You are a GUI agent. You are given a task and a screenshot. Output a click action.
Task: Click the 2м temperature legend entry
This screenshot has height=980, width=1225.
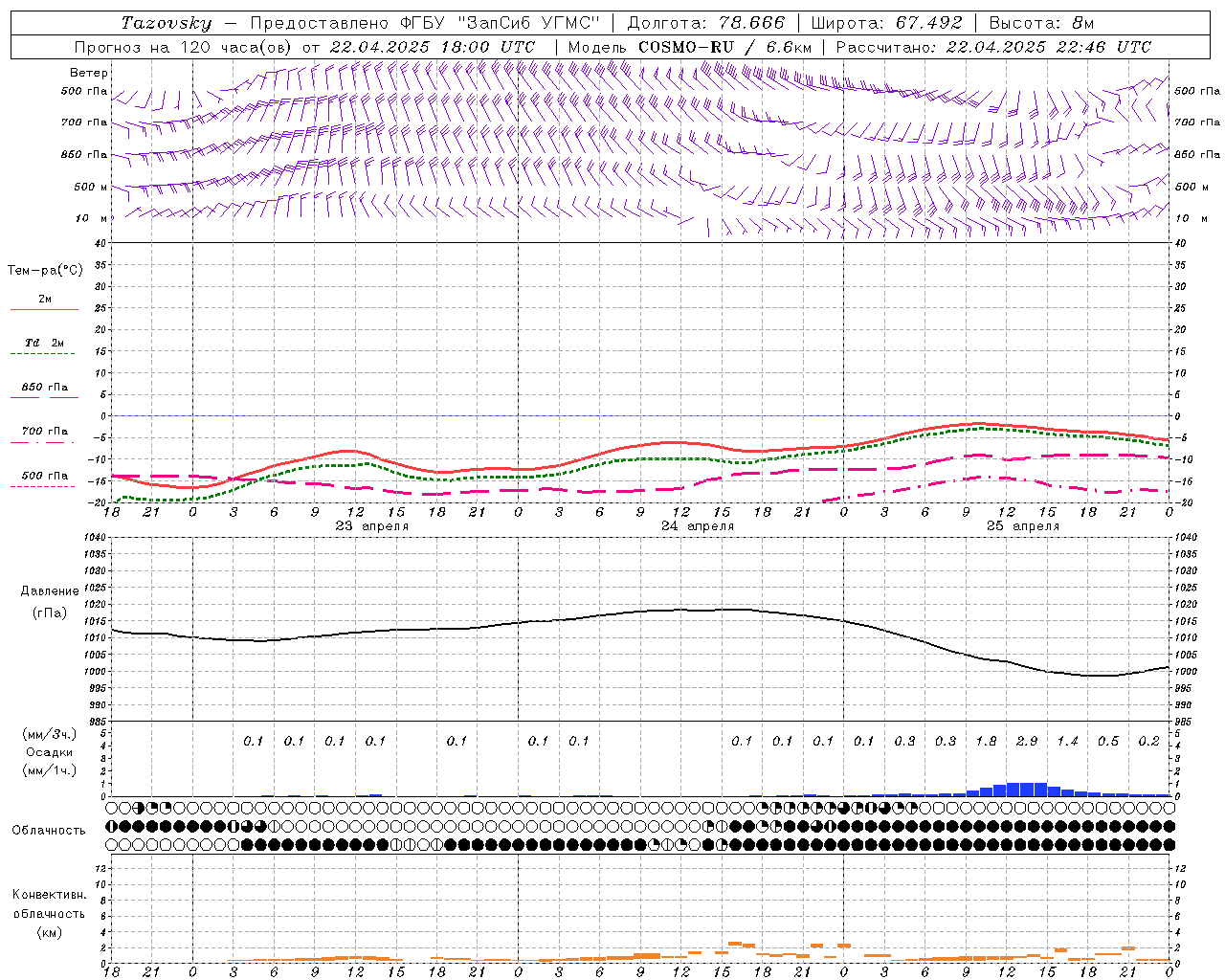45,299
